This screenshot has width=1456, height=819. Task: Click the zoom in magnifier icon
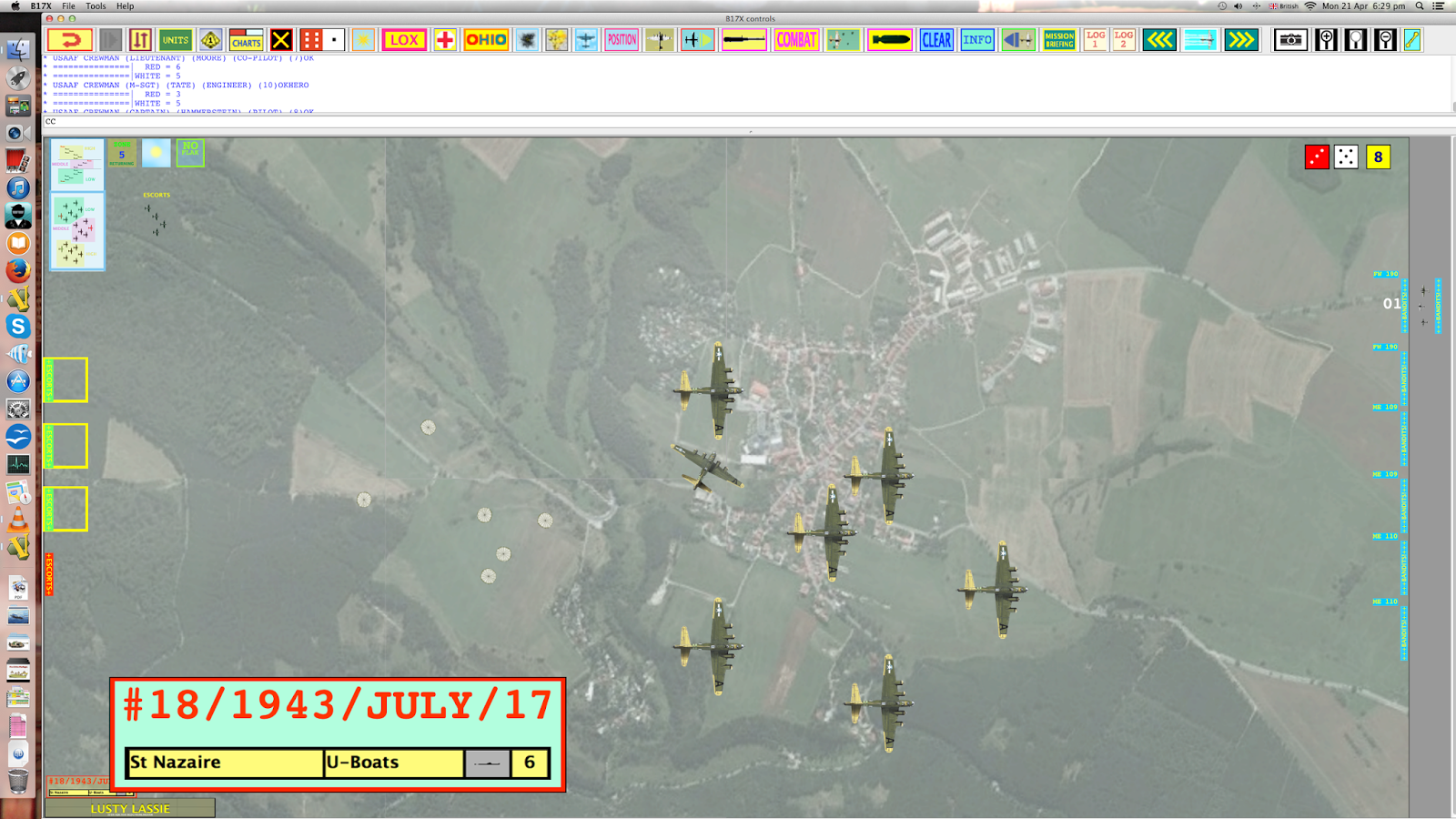[1327, 40]
